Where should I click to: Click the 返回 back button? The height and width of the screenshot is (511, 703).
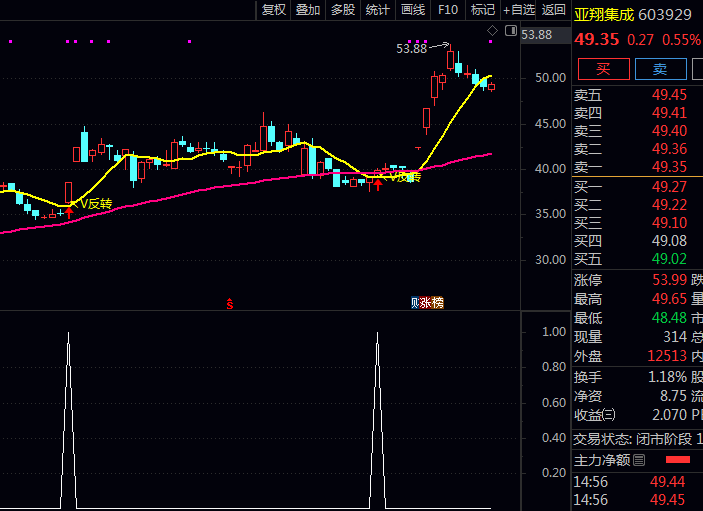[x=554, y=10]
